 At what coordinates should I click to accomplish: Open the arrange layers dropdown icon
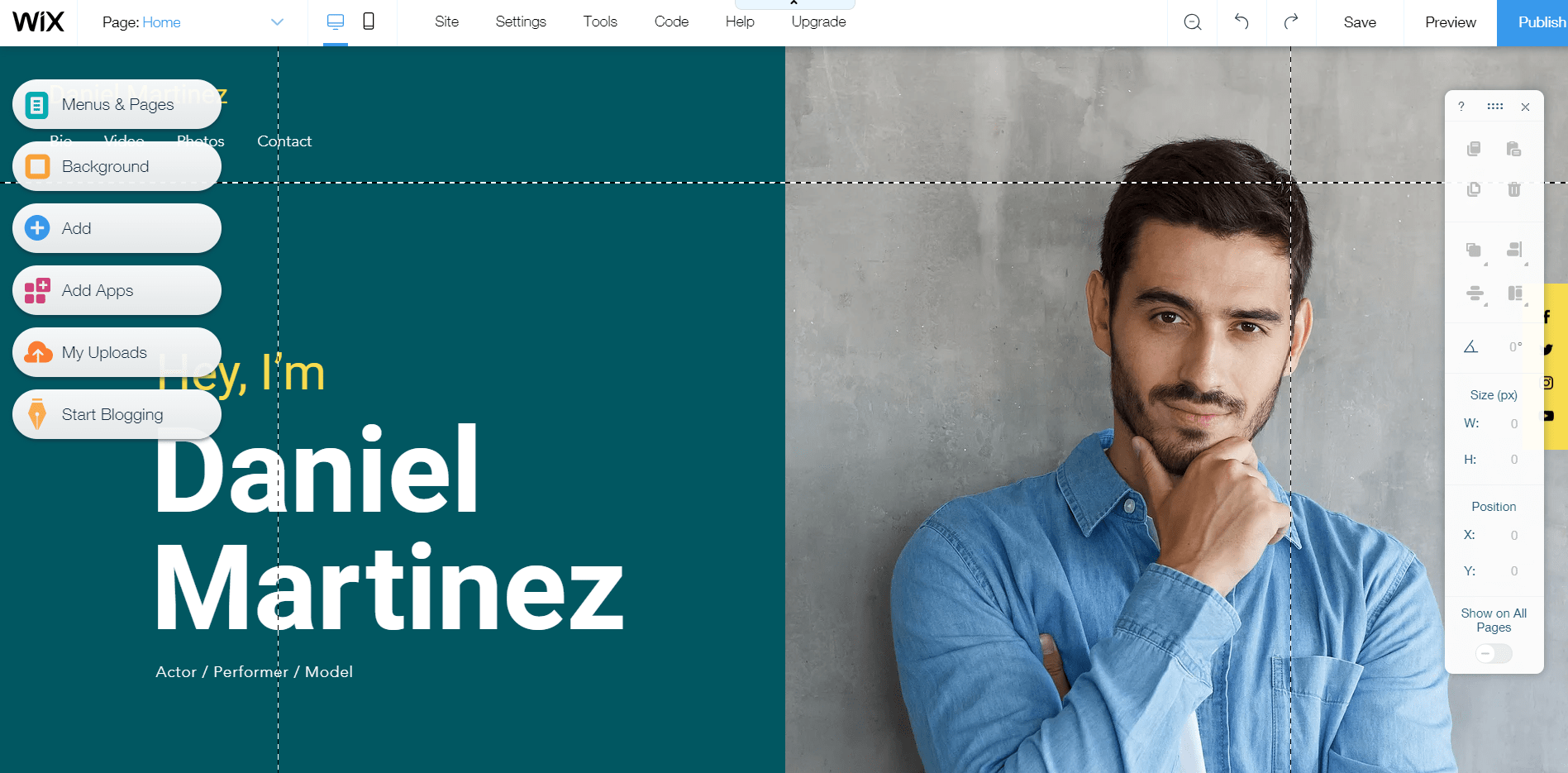tap(1475, 251)
